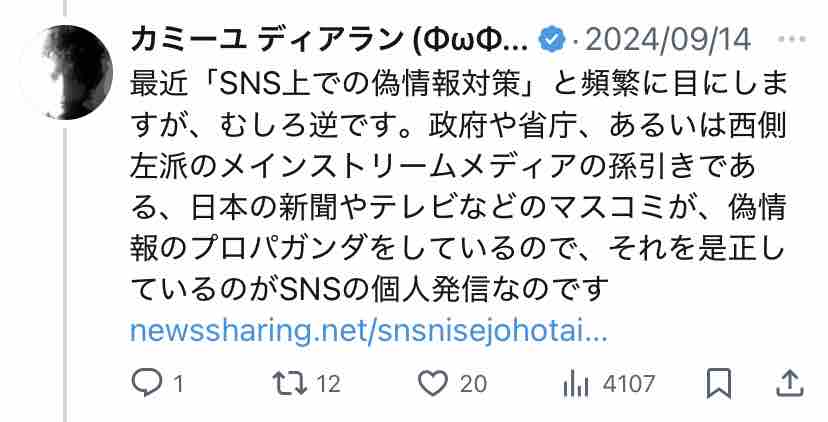Open the author's circular profile avatar
This screenshot has width=828, height=422.
(65, 72)
